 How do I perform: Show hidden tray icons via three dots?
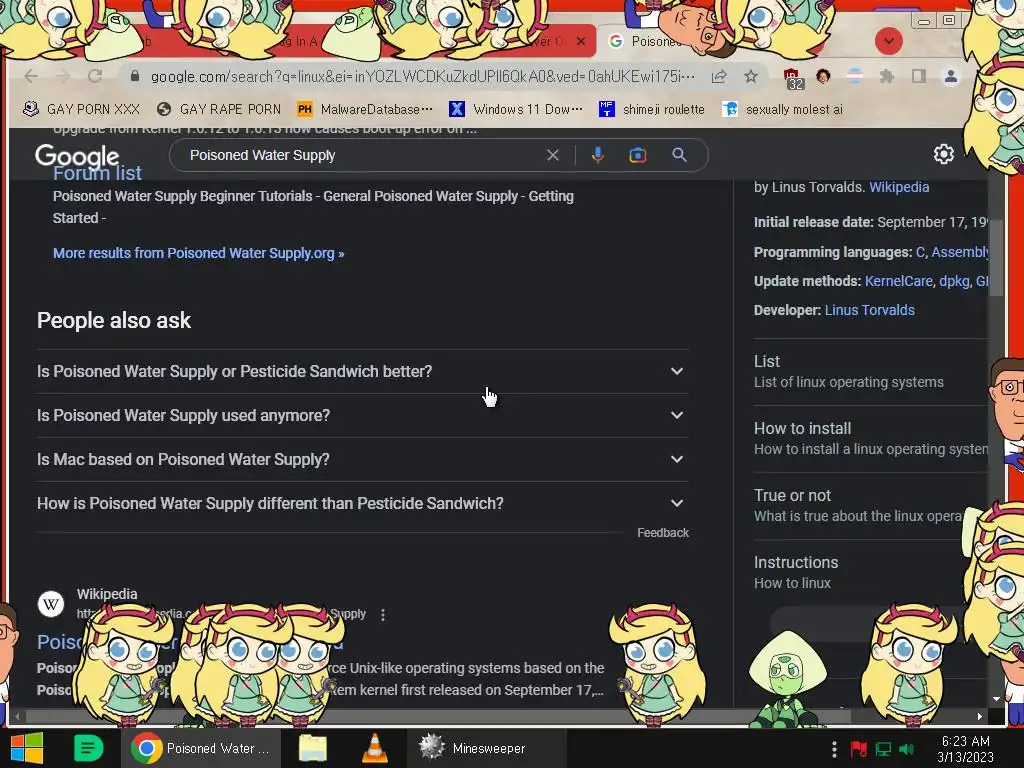834,749
